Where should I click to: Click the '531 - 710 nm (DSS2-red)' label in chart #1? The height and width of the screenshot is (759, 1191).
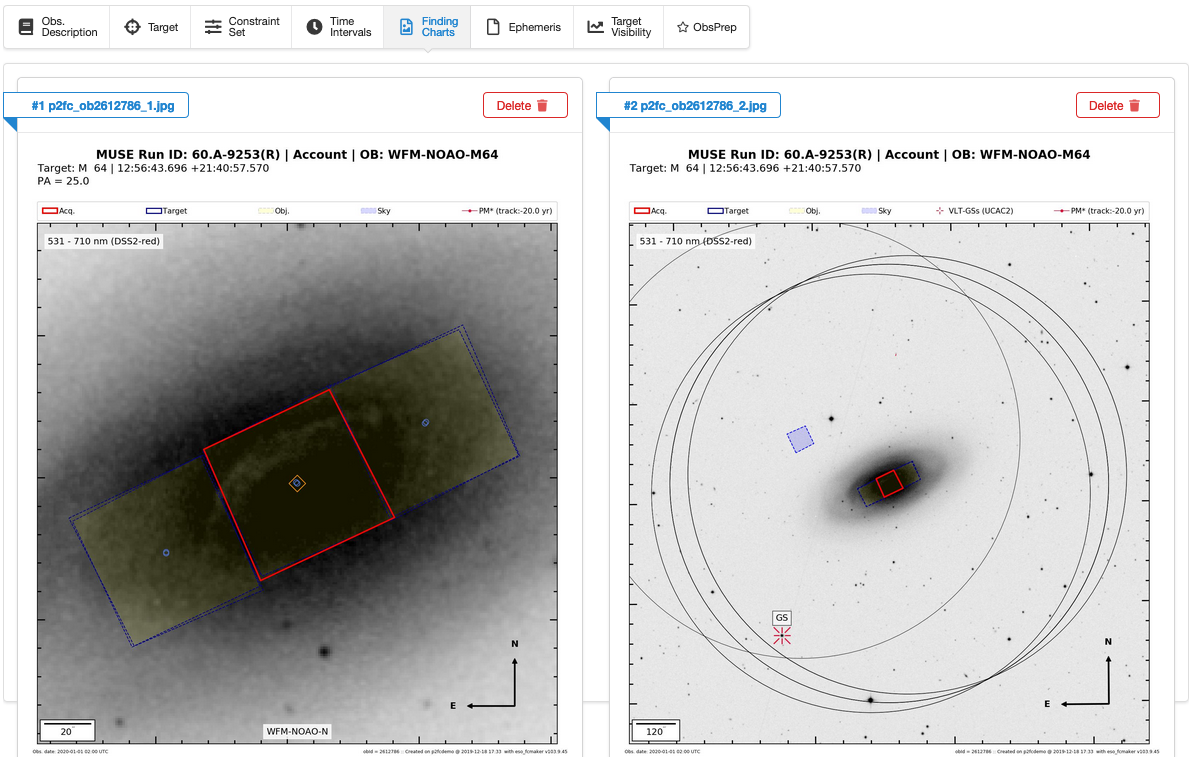103,241
